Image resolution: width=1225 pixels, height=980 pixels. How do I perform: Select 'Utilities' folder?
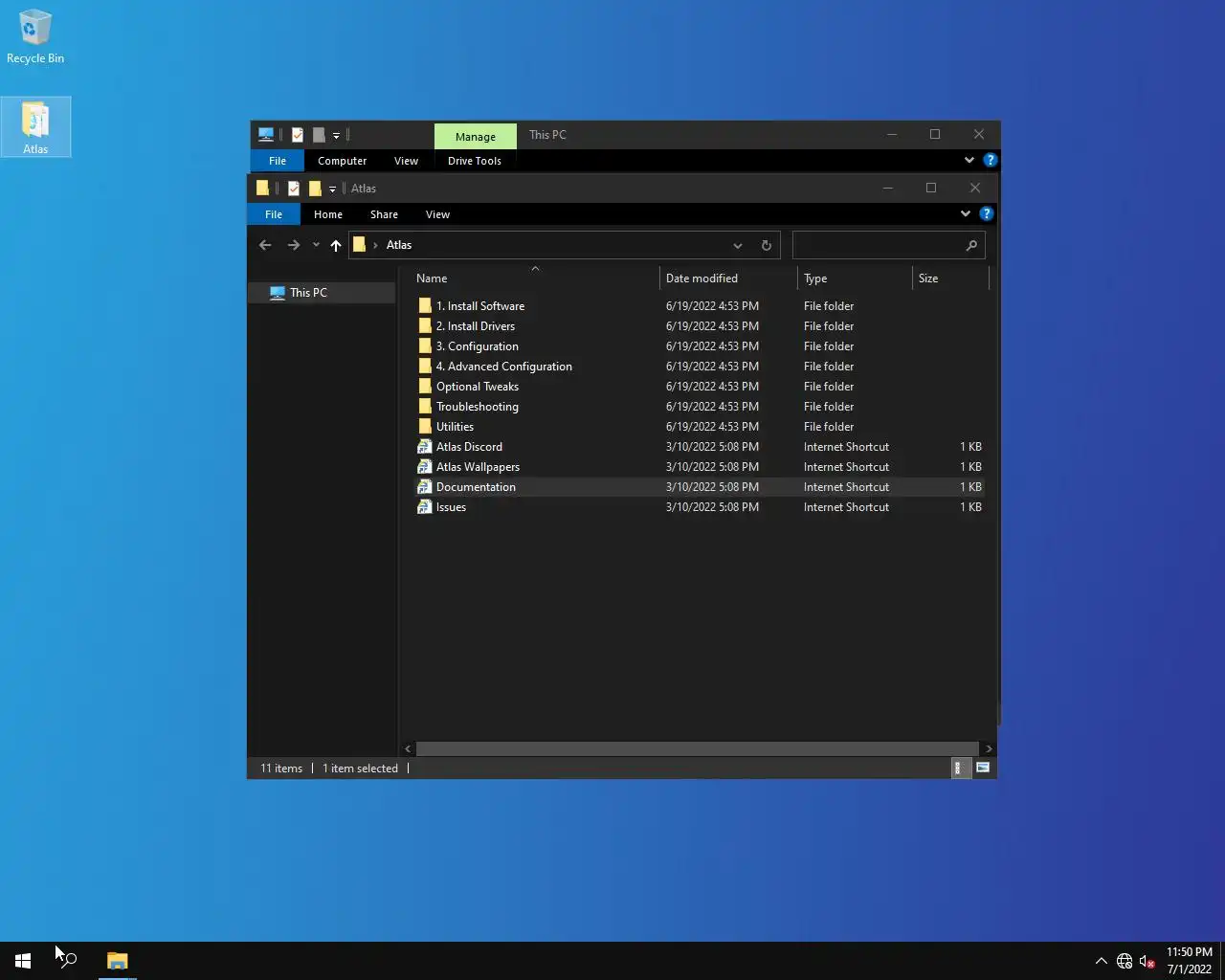(700, 427)
